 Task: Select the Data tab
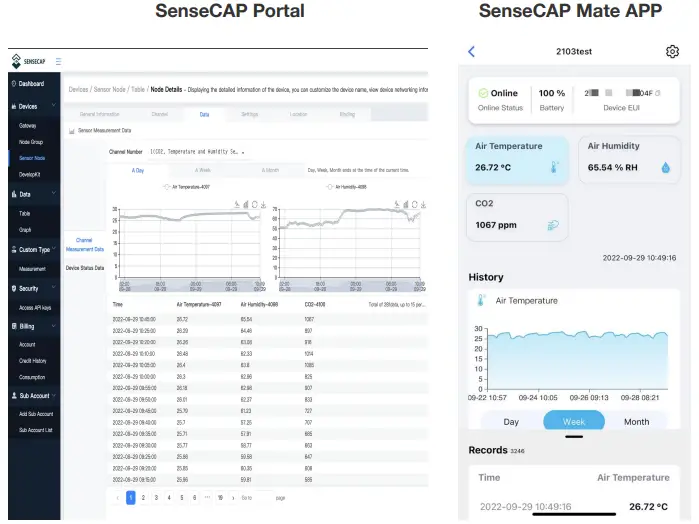coord(204,115)
